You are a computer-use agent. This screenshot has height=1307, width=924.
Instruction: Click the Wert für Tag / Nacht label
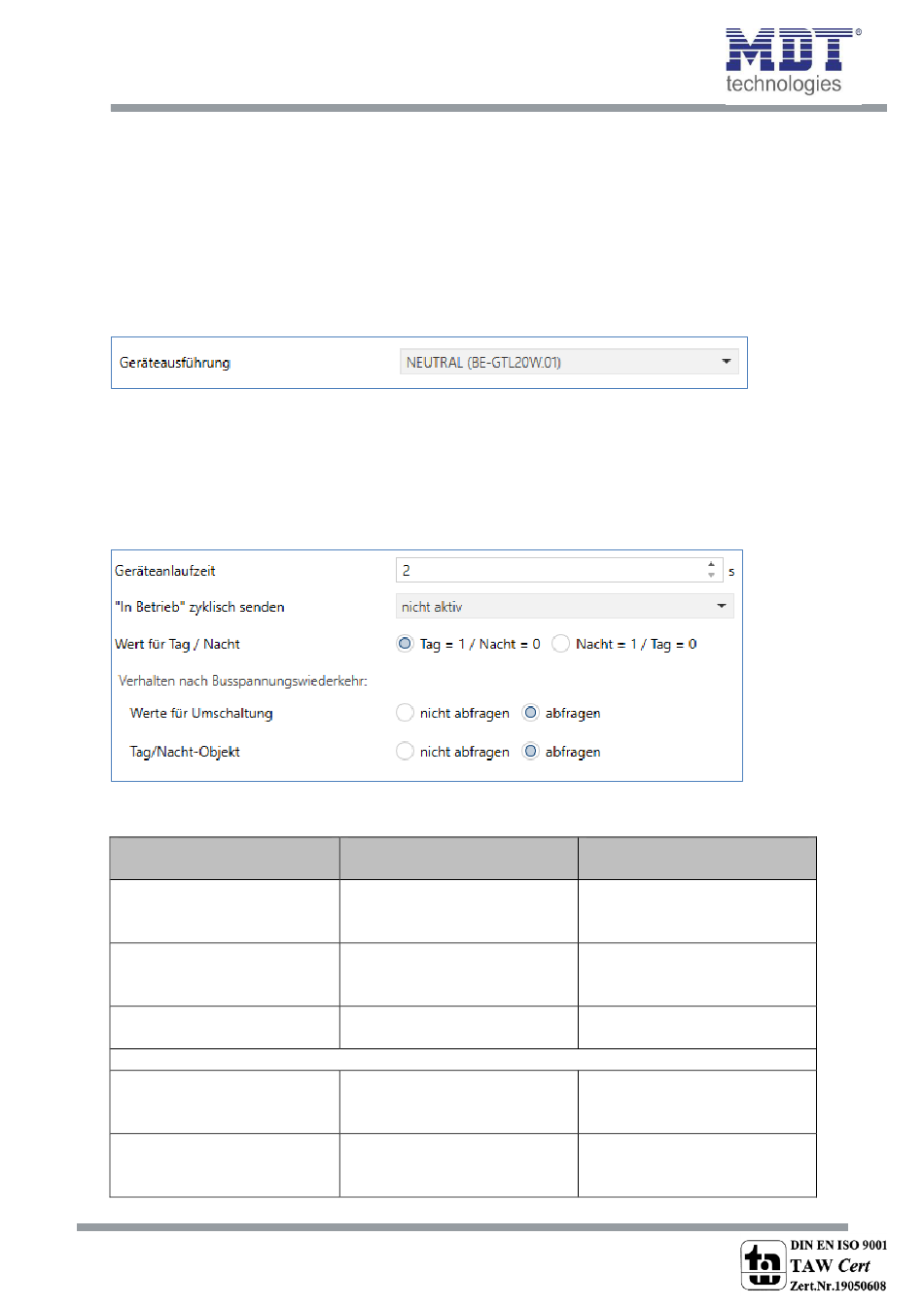(177, 644)
